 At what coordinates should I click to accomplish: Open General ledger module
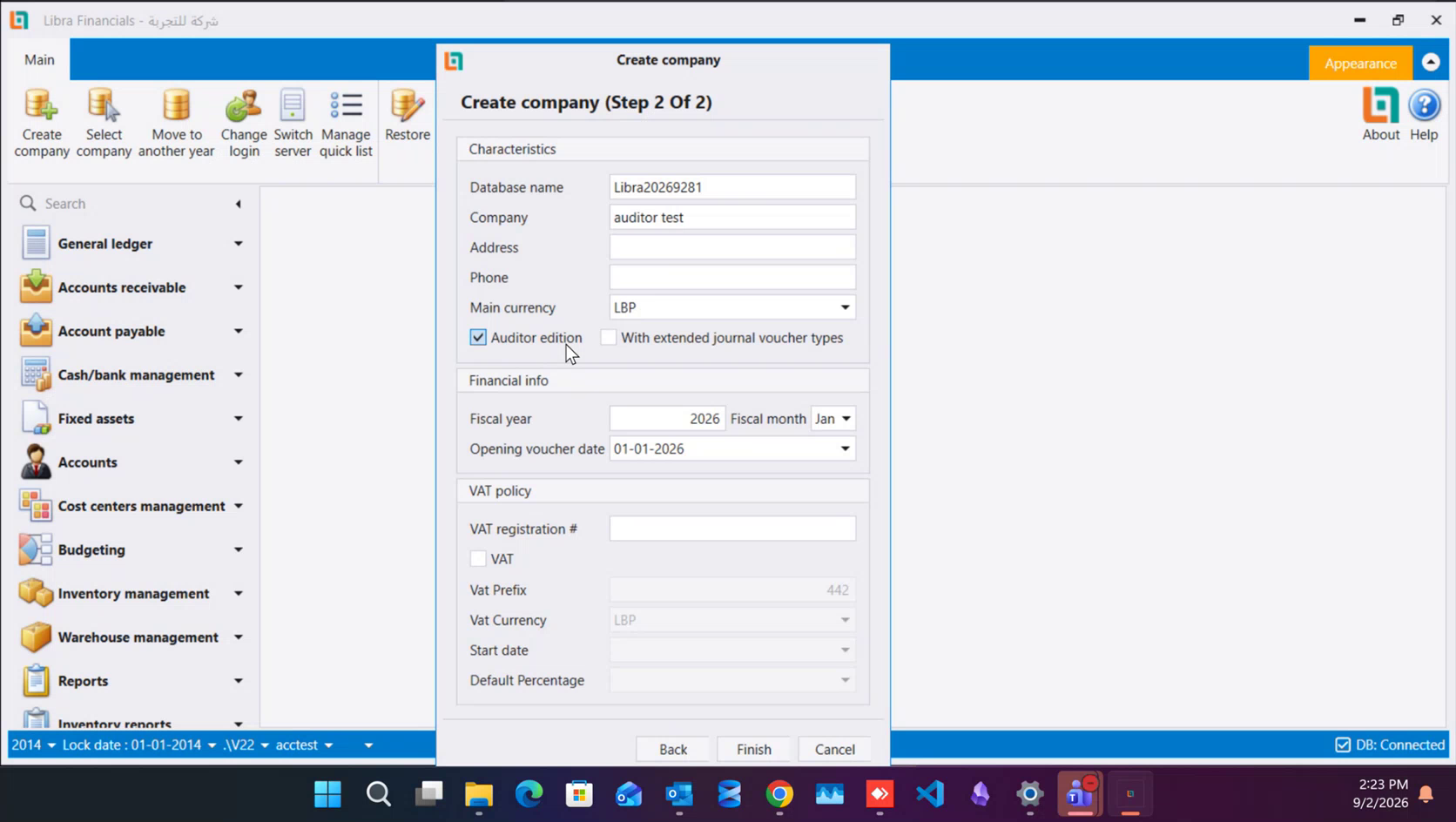131,244
